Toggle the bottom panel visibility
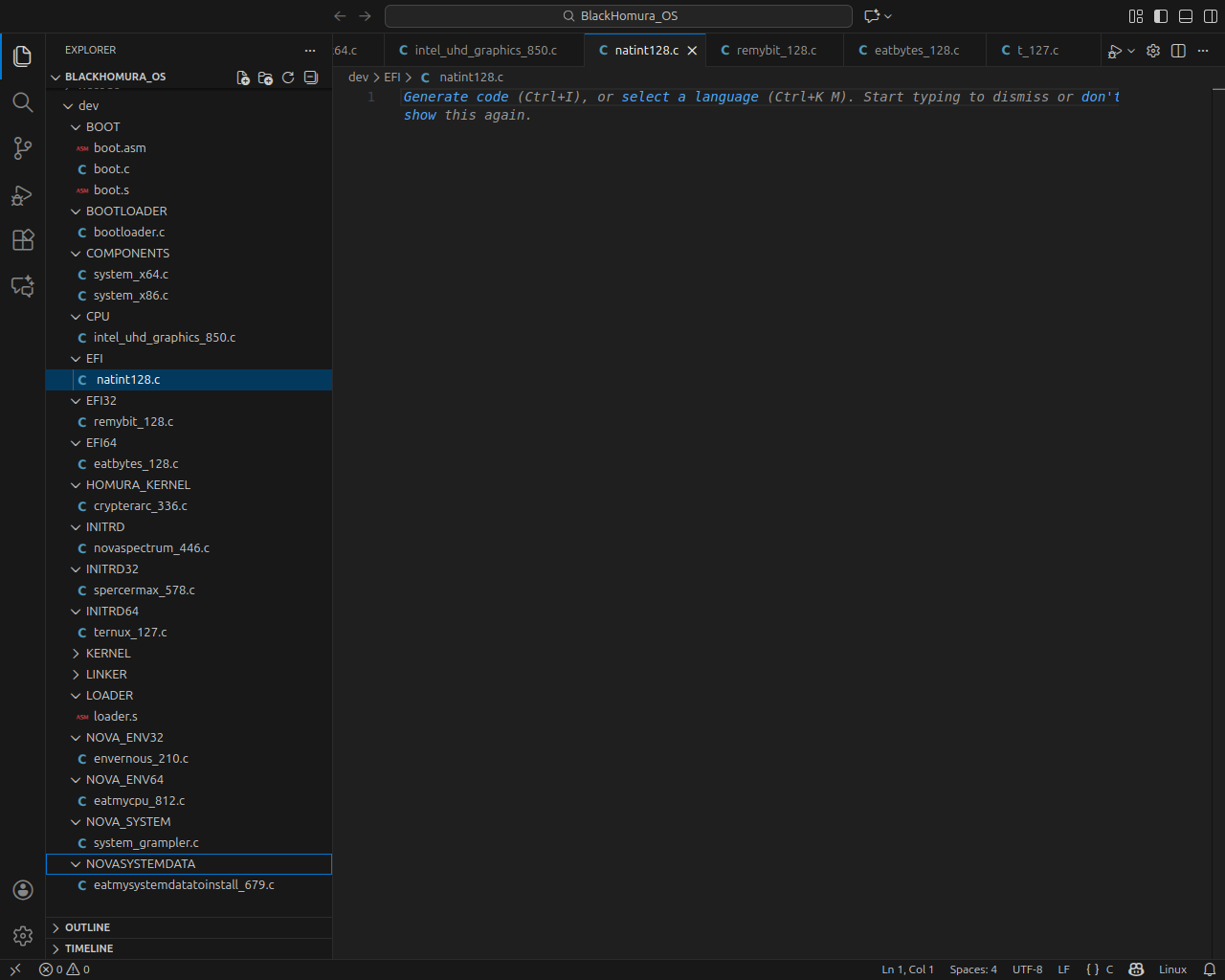Viewport: 1225px width, 980px height. point(1185,16)
